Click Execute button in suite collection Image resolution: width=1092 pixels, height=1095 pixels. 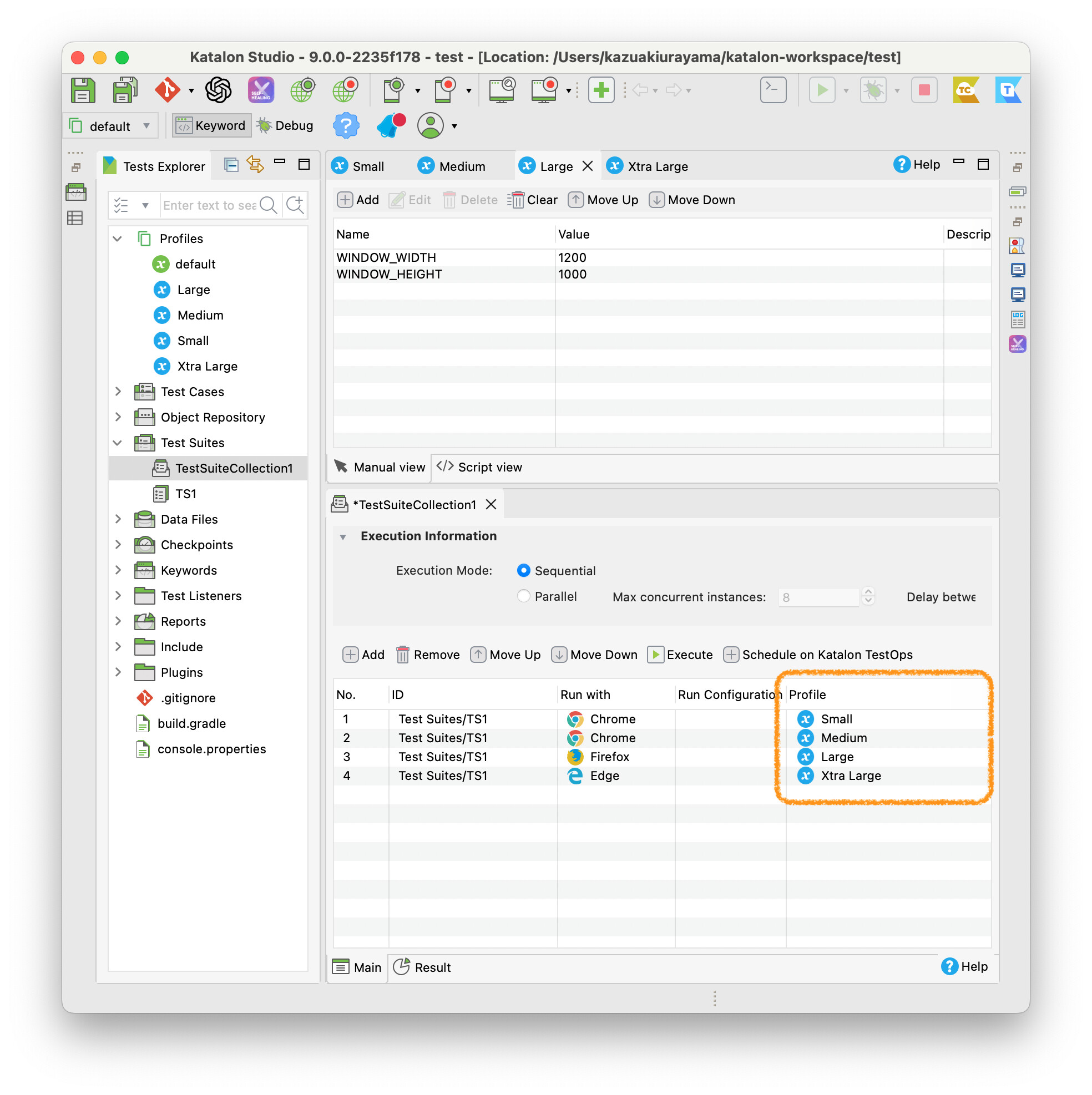pyautogui.click(x=680, y=655)
